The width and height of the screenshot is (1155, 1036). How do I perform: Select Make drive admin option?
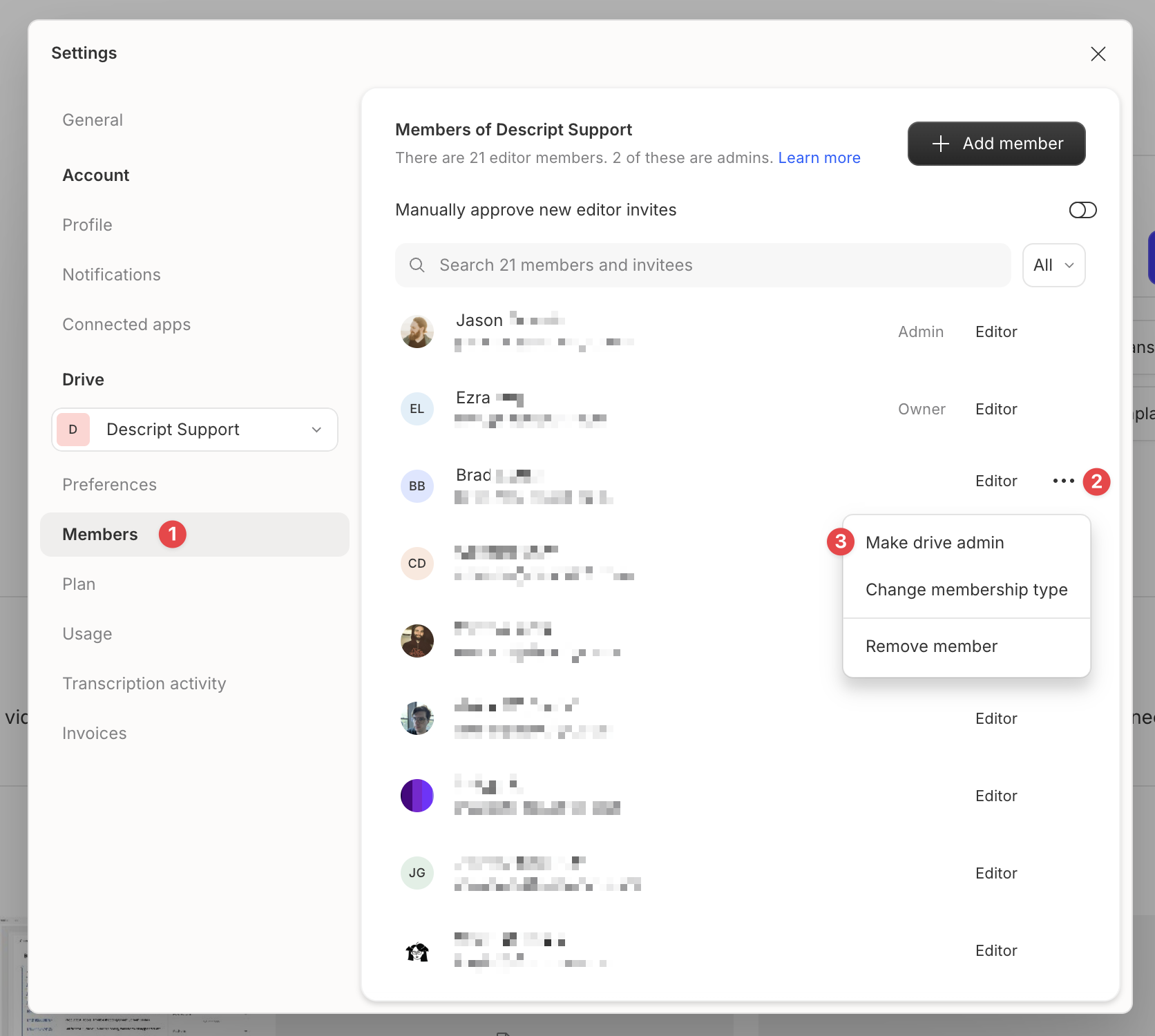coord(935,543)
